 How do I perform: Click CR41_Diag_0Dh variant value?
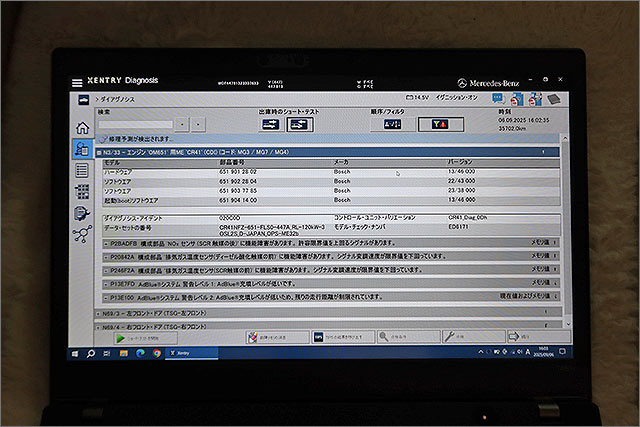tap(468, 218)
